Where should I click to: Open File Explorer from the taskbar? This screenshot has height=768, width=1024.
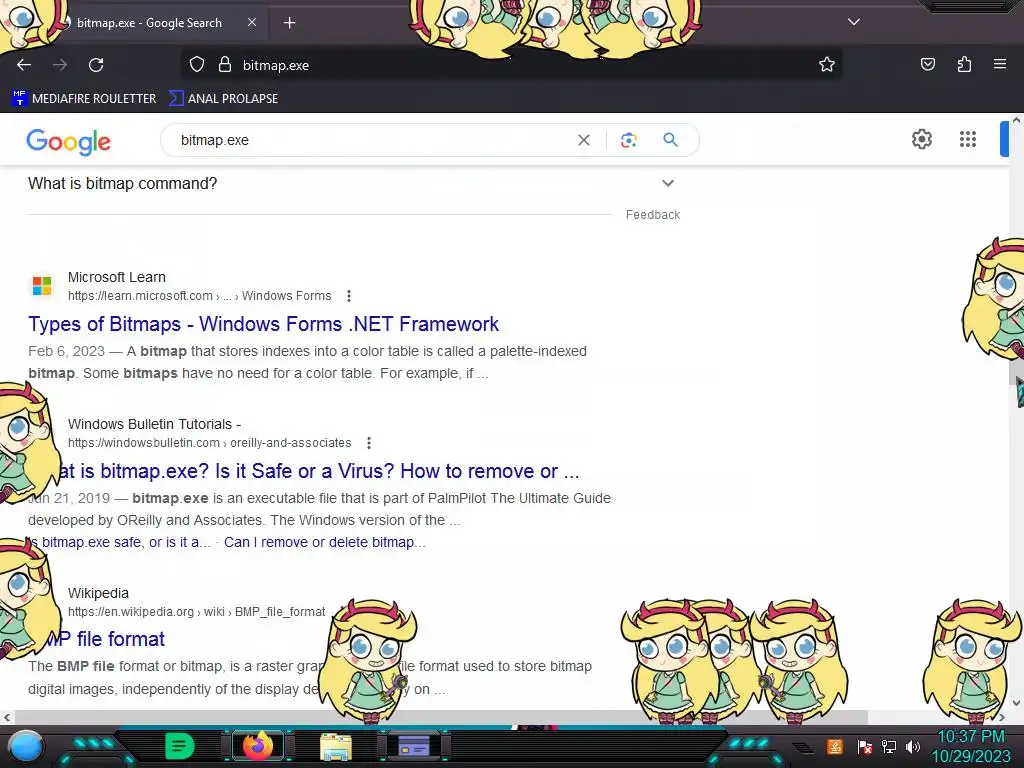coord(336,746)
